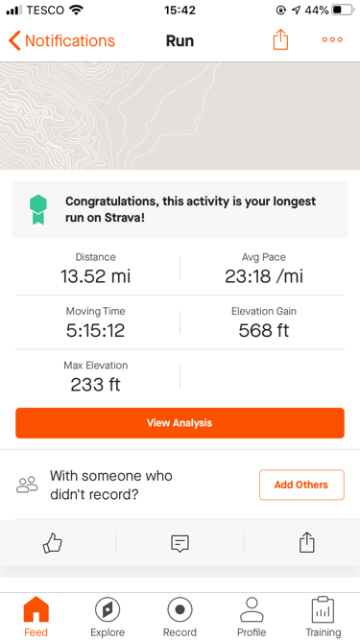Select the Record tab
Viewport: 360px width, 640px height.
tap(180, 617)
